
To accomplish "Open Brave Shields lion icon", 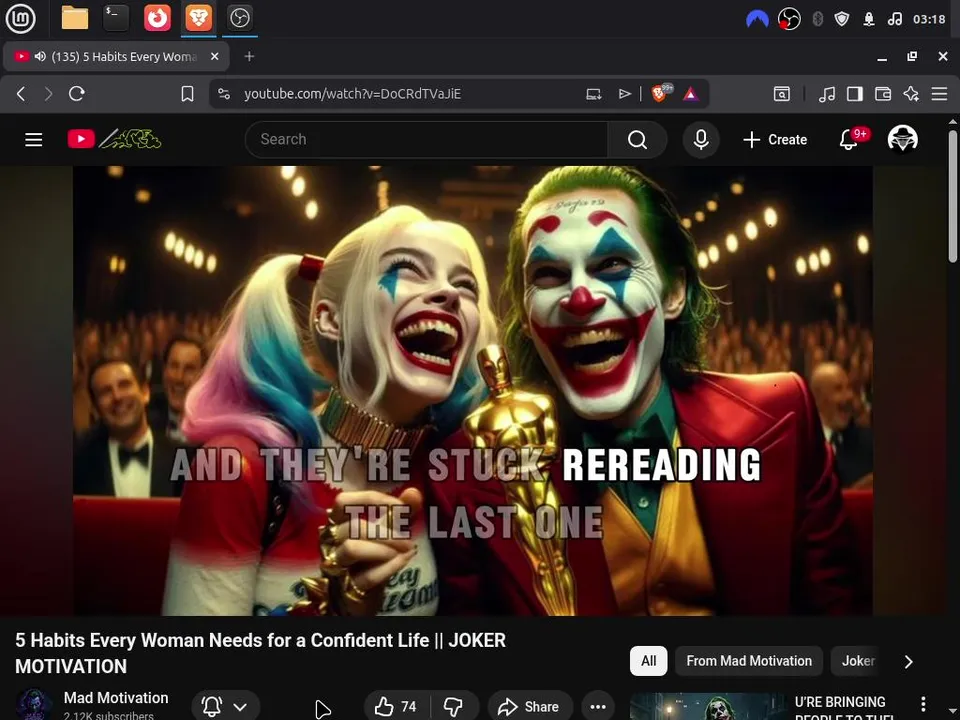I will click(x=661, y=93).
